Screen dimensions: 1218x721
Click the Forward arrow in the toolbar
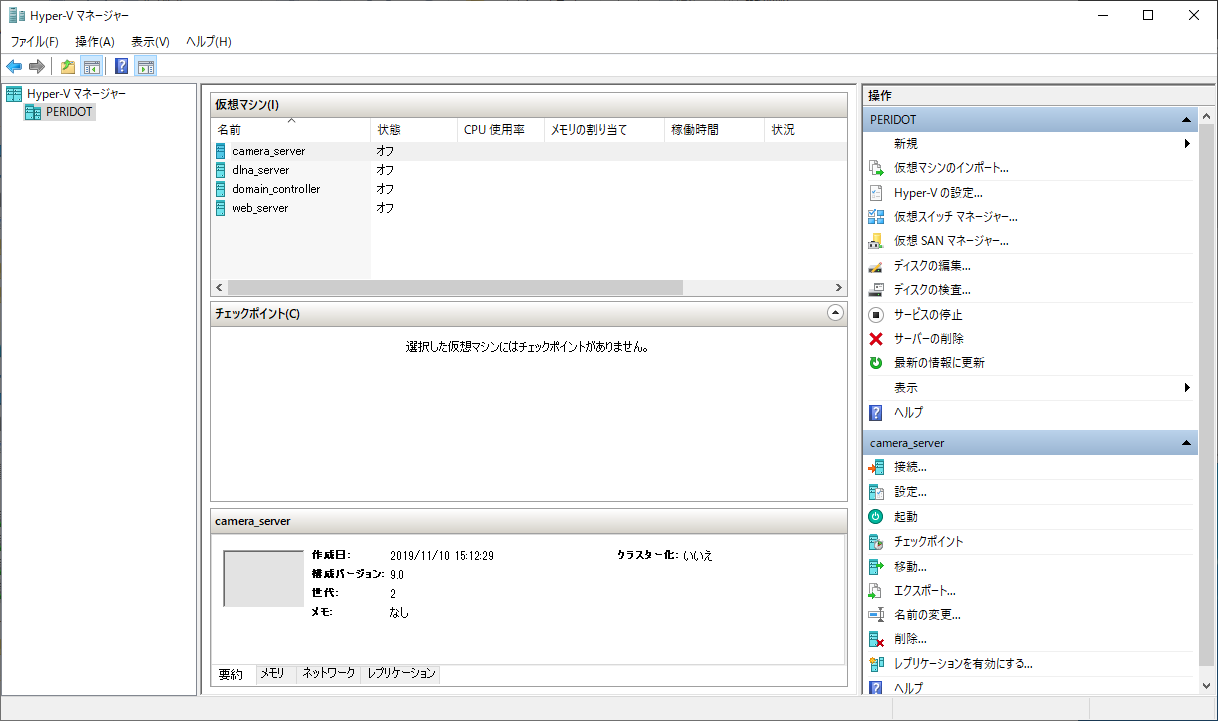(37, 67)
